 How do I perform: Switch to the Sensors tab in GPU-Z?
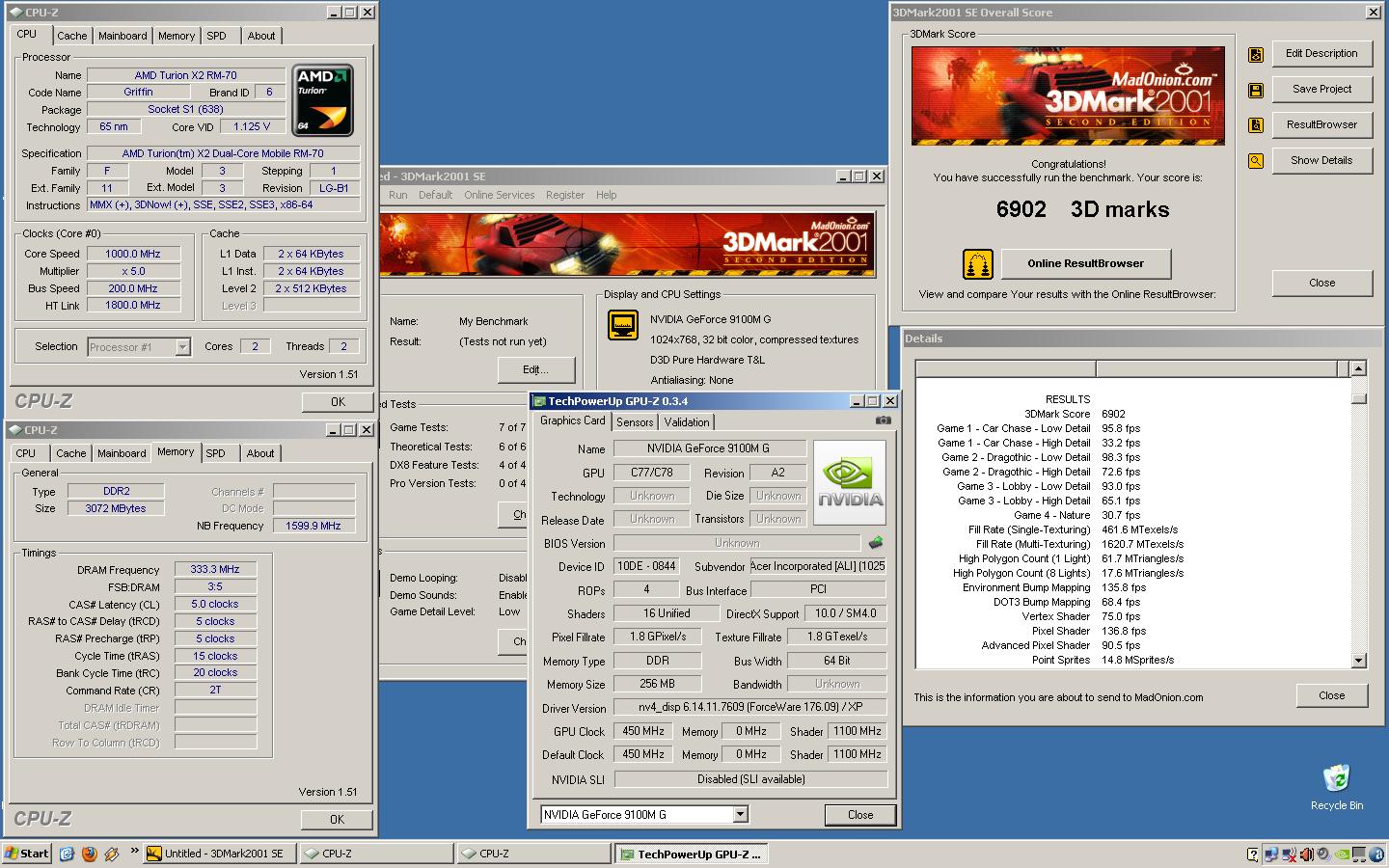(635, 422)
